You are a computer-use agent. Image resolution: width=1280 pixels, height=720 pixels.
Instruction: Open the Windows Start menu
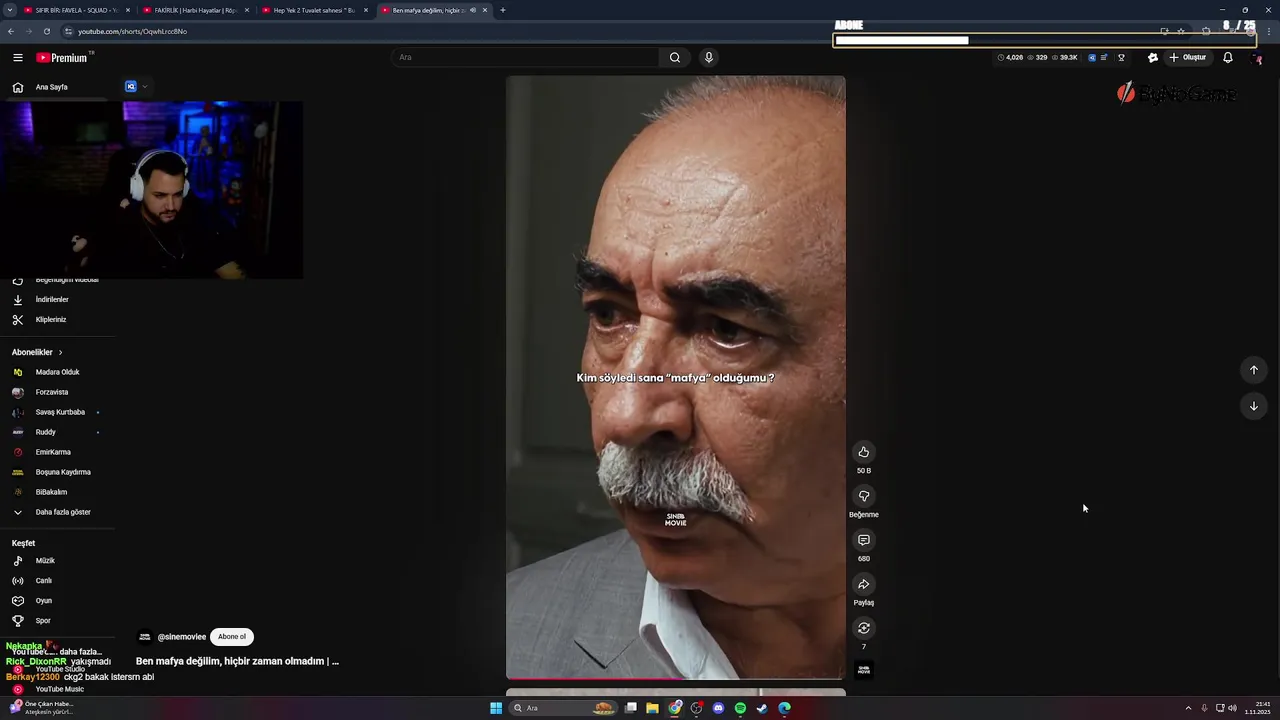click(x=496, y=708)
